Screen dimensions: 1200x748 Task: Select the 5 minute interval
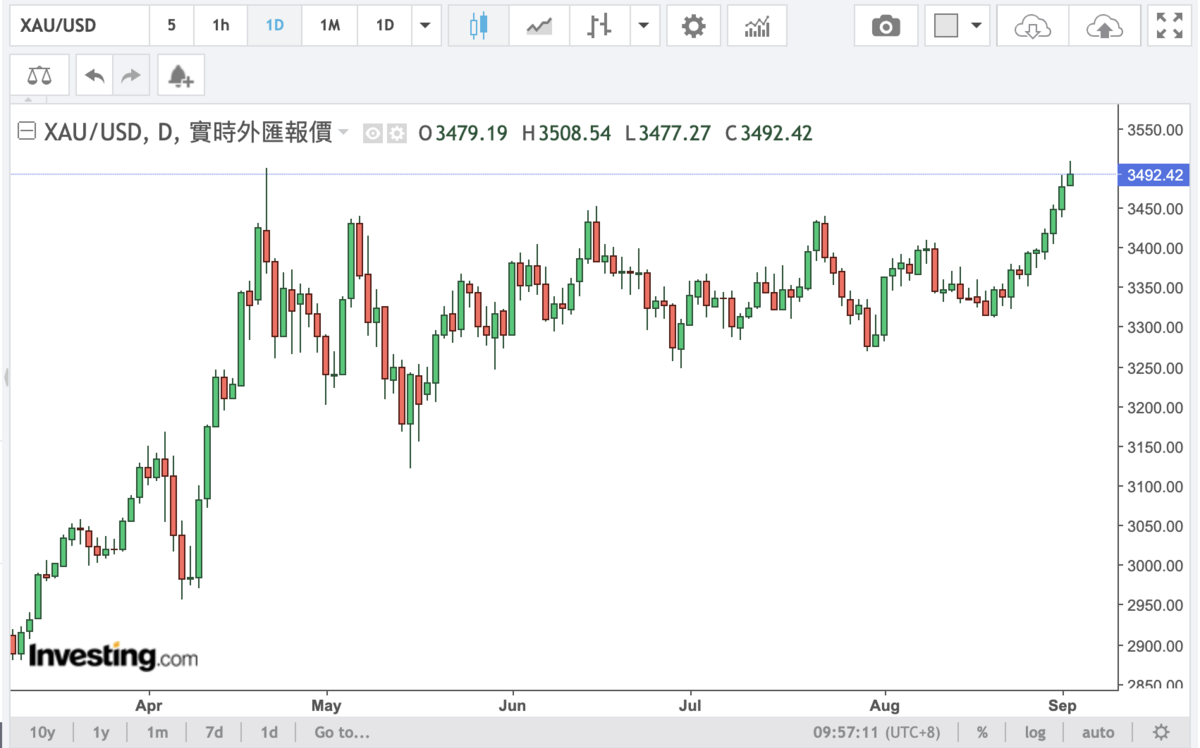(x=172, y=26)
